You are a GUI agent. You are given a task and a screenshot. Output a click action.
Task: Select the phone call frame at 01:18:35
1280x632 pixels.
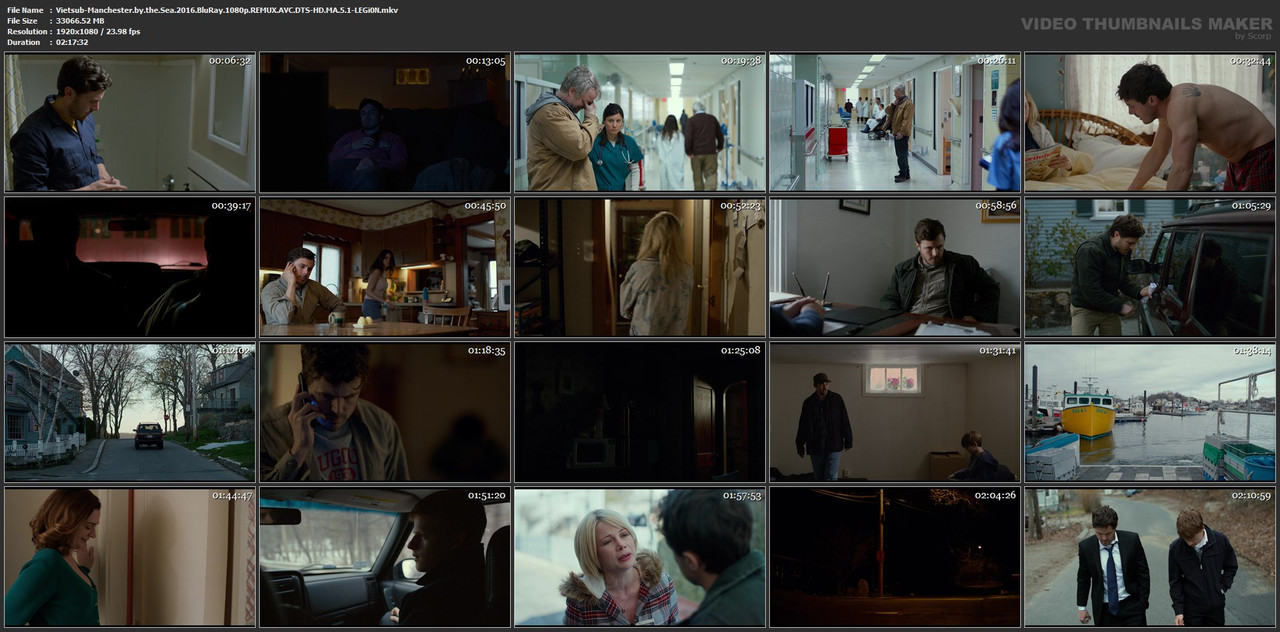385,412
